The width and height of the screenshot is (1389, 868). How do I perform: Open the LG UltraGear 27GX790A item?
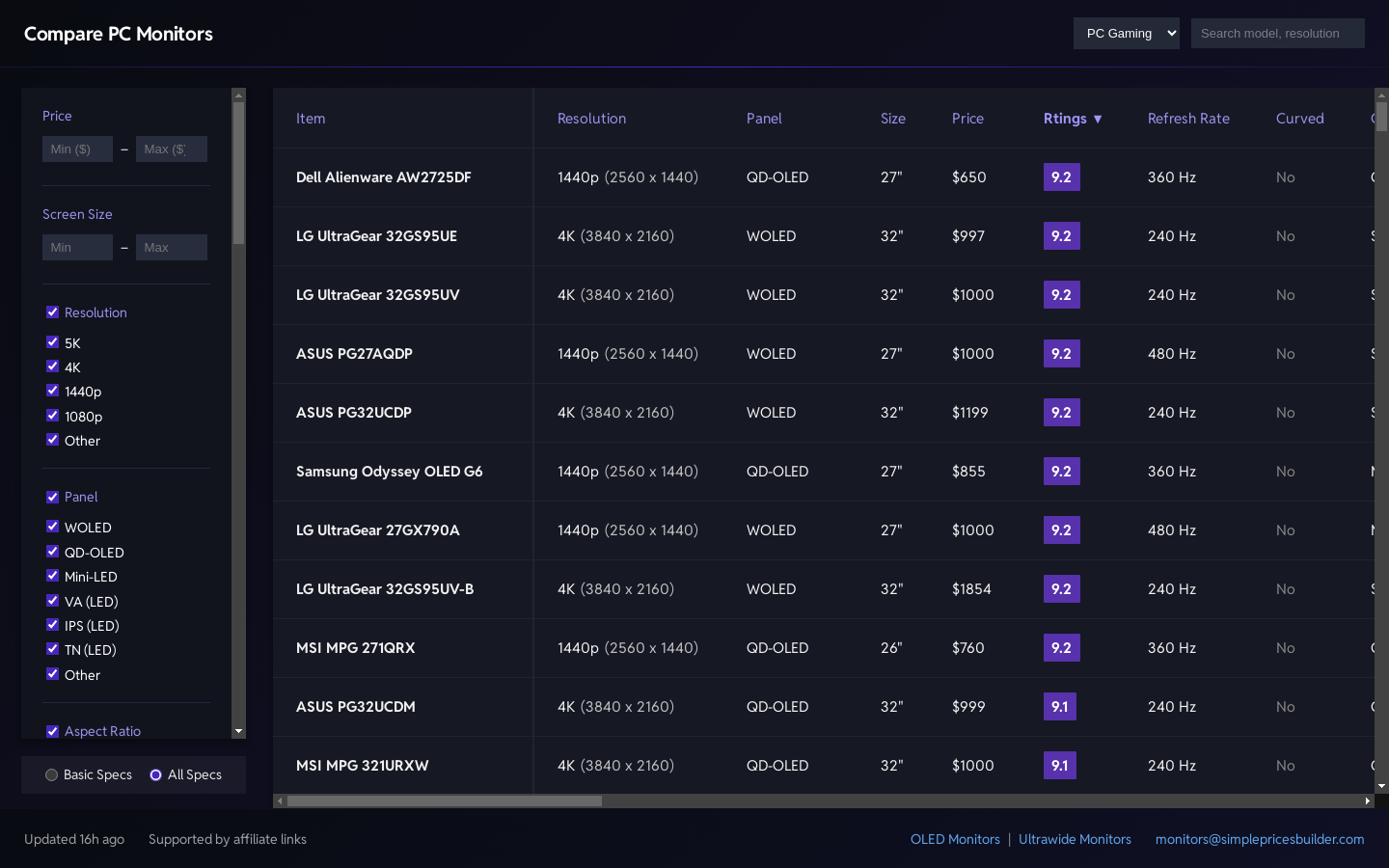coord(377,530)
